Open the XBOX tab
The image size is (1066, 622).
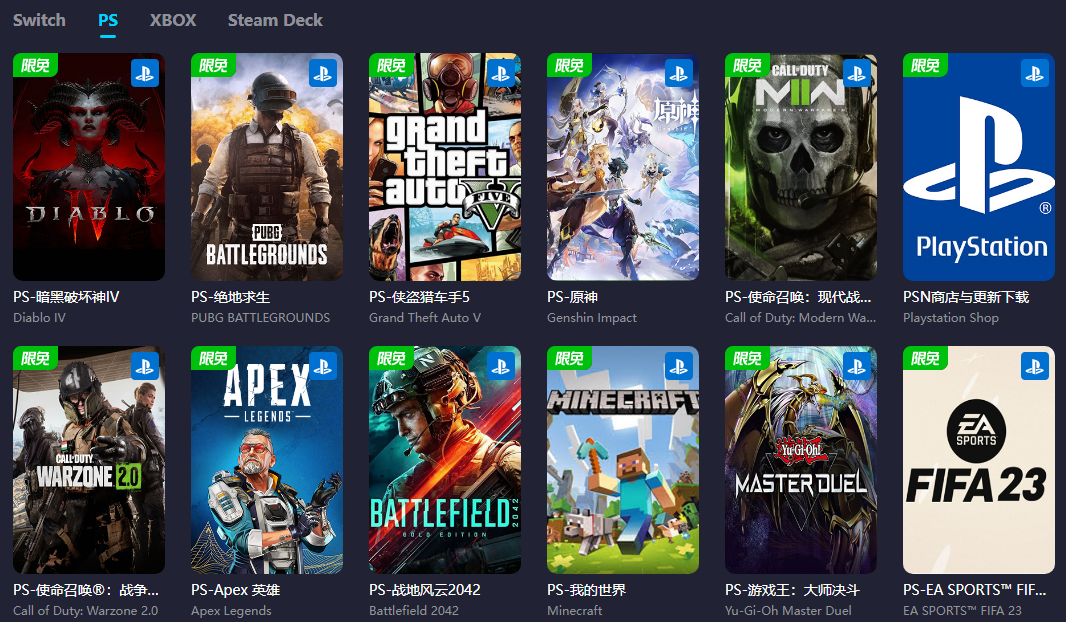point(173,20)
